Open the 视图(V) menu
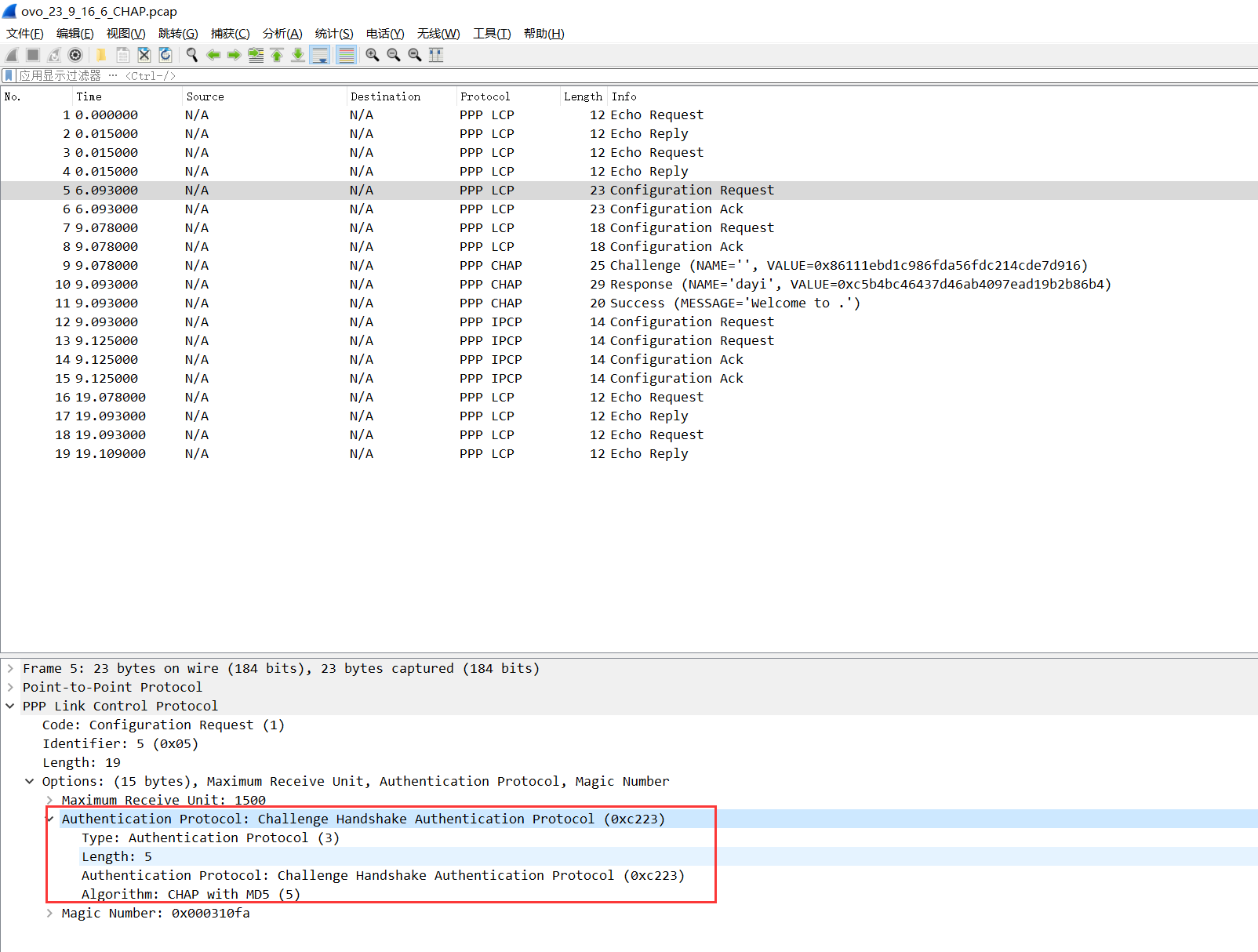The width and height of the screenshot is (1258, 952). tap(125, 34)
